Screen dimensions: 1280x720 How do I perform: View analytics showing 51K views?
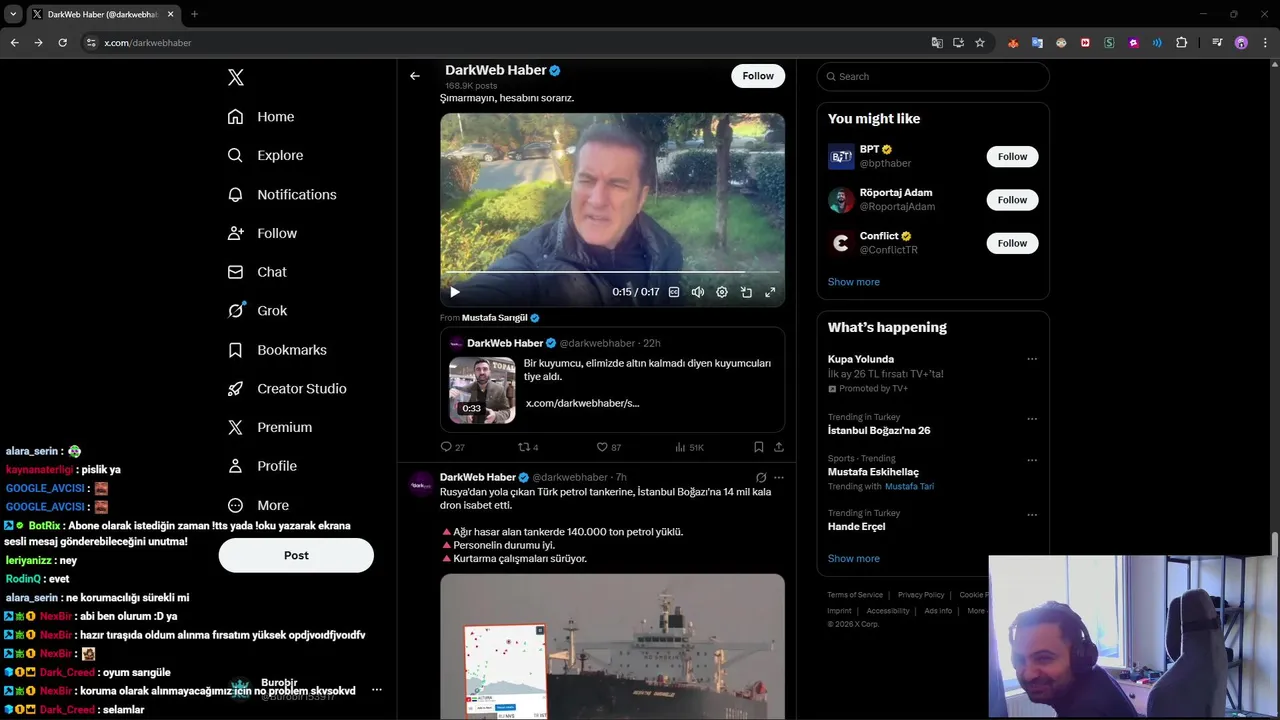[x=689, y=447]
